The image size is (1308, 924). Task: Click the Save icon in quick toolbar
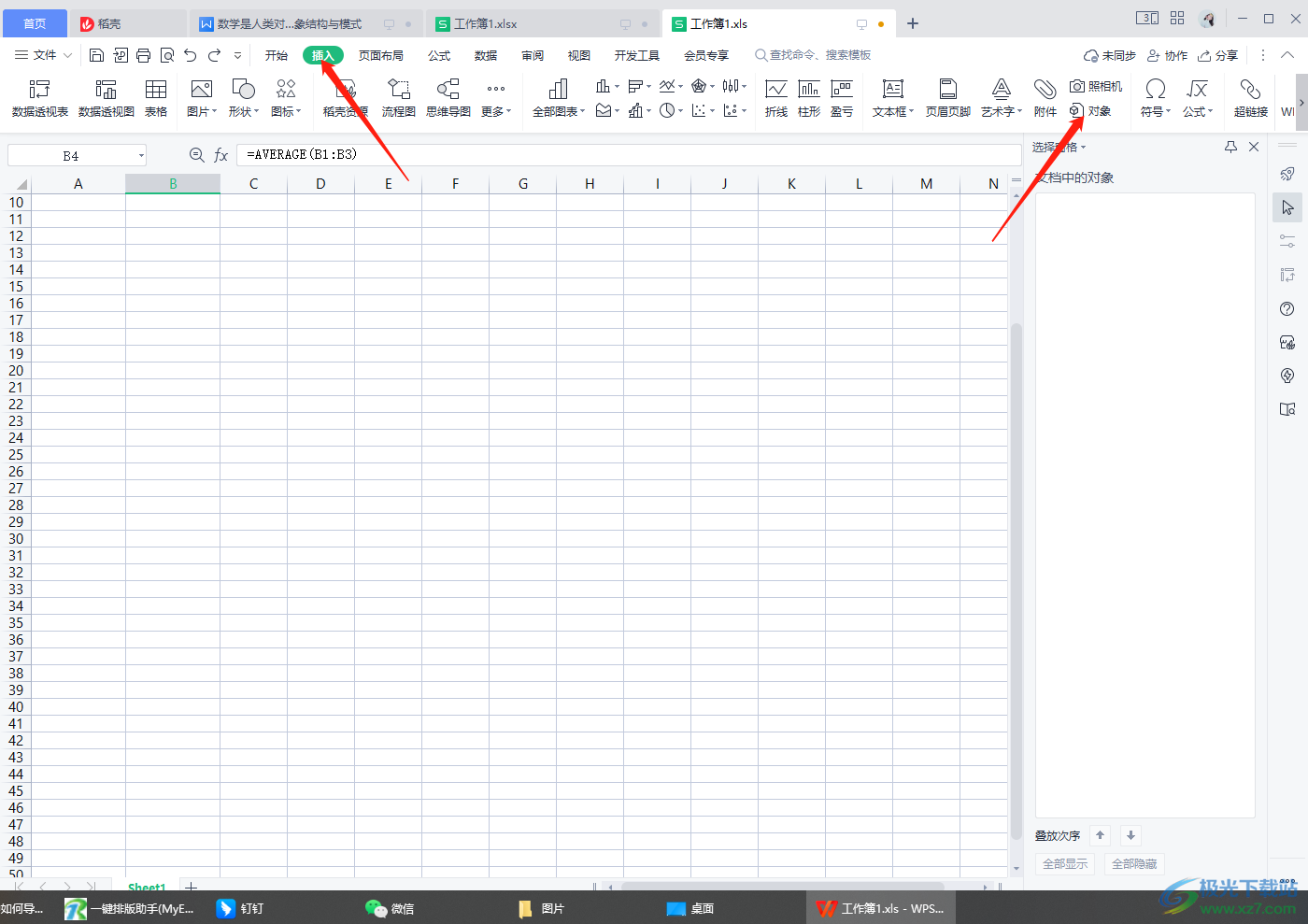click(96, 55)
